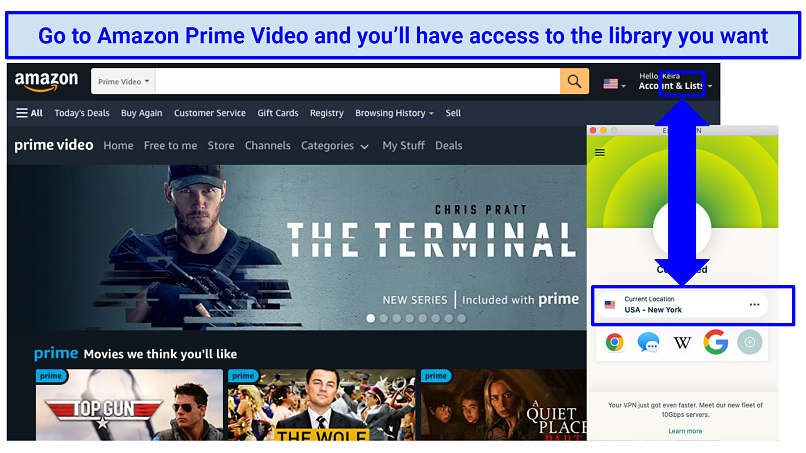Open the ExpressVPN hamburger menu
This screenshot has height=453, width=806.
(599, 152)
